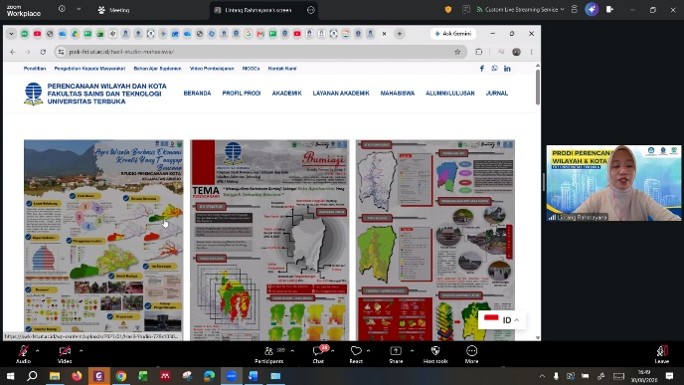684x385 pixels.
Task: Click the Video Pembelajaran link
Action: tap(212, 68)
